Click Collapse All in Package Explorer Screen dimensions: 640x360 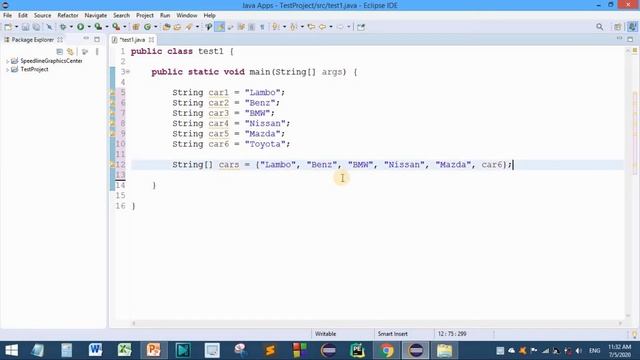pyautogui.click(x=60, y=52)
